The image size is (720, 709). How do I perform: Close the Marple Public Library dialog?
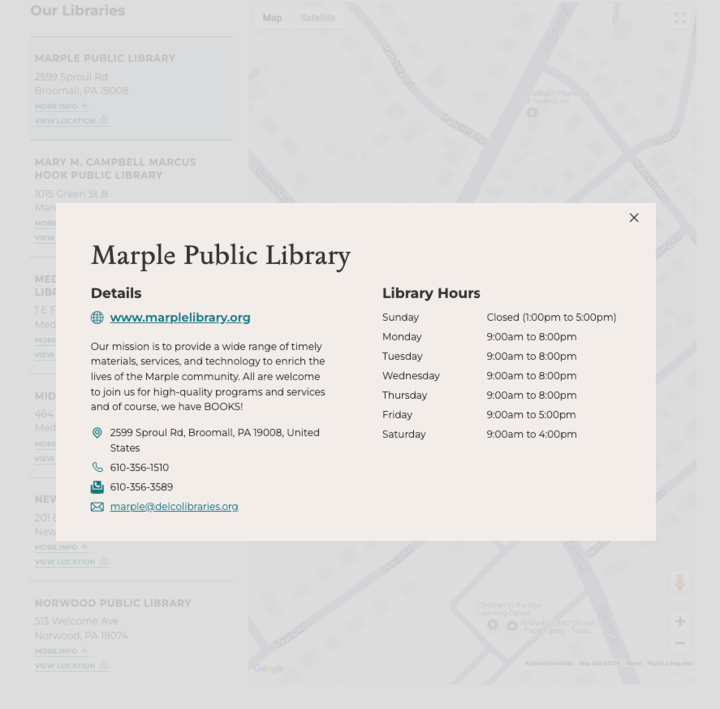click(x=634, y=218)
